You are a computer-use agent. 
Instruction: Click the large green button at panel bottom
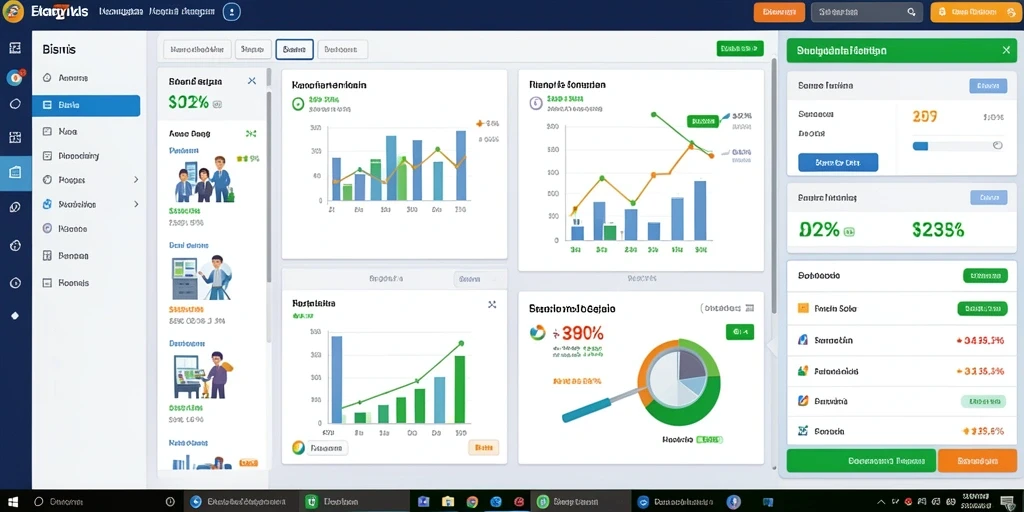[861, 460]
